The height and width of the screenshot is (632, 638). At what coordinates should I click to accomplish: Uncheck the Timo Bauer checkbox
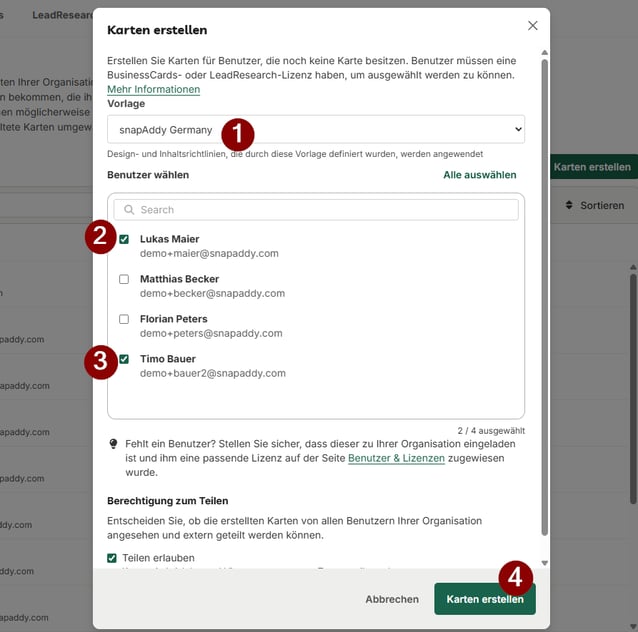tap(124, 359)
